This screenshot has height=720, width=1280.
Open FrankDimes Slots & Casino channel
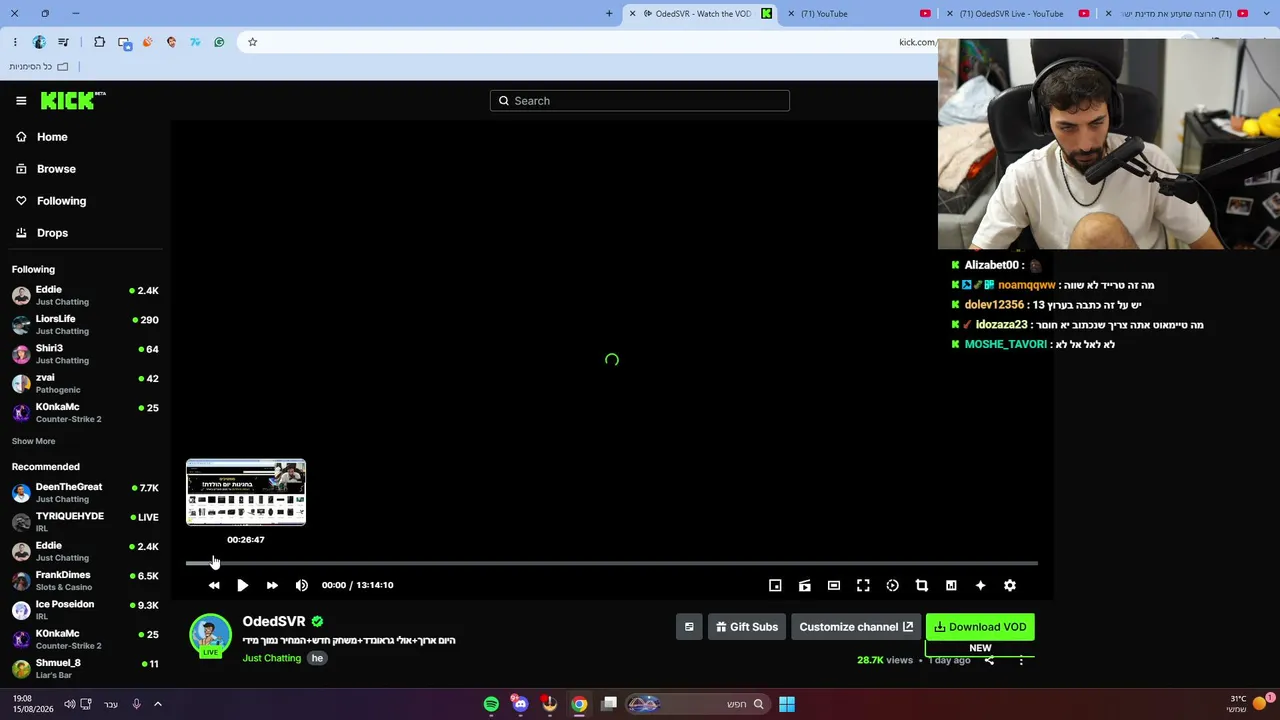[85, 580]
